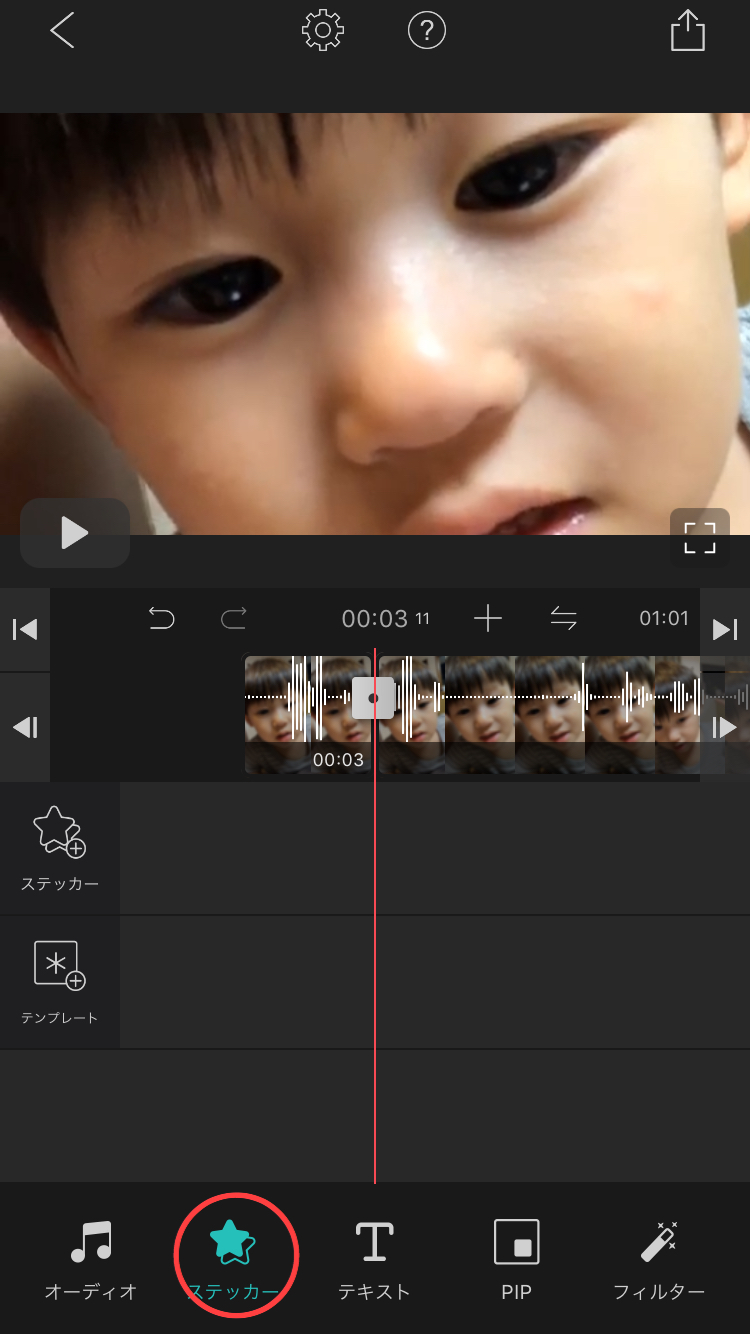Open help via question mark icon
The image size is (750, 1334).
click(x=426, y=32)
